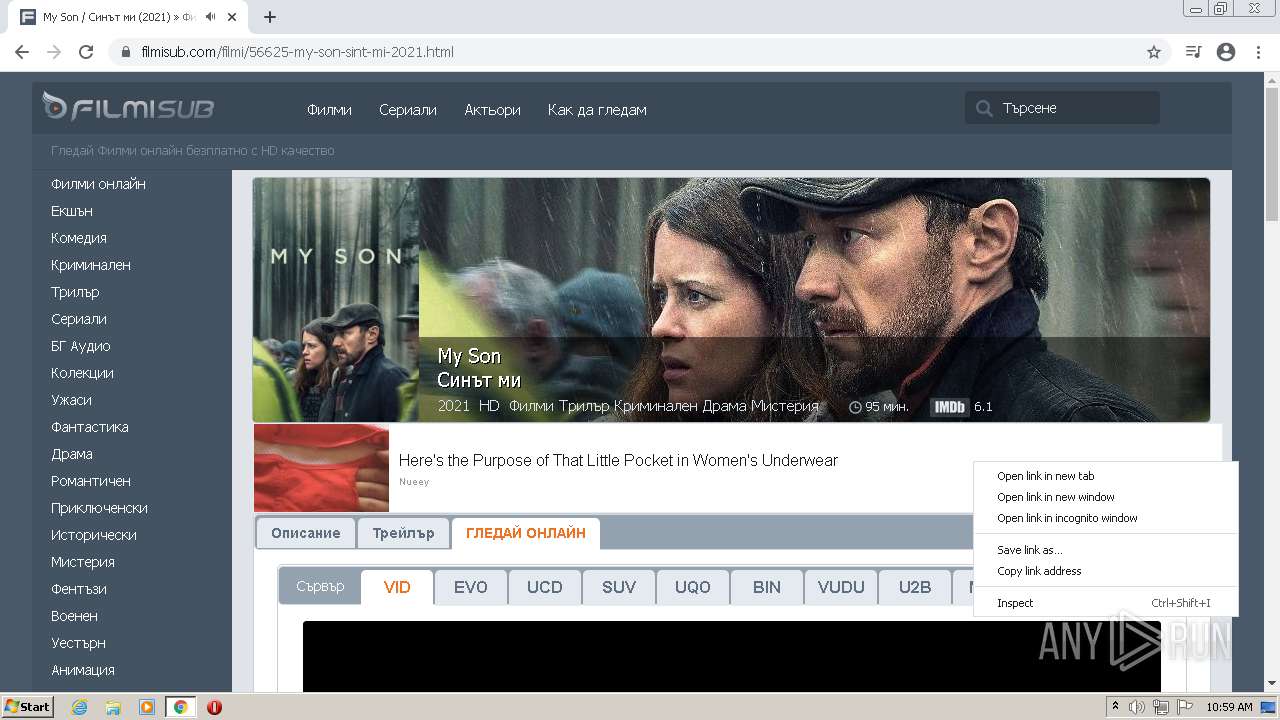Click the FilmiSub logo
Image resolution: width=1280 pixels, height=720 pixels.
(128, 107)
